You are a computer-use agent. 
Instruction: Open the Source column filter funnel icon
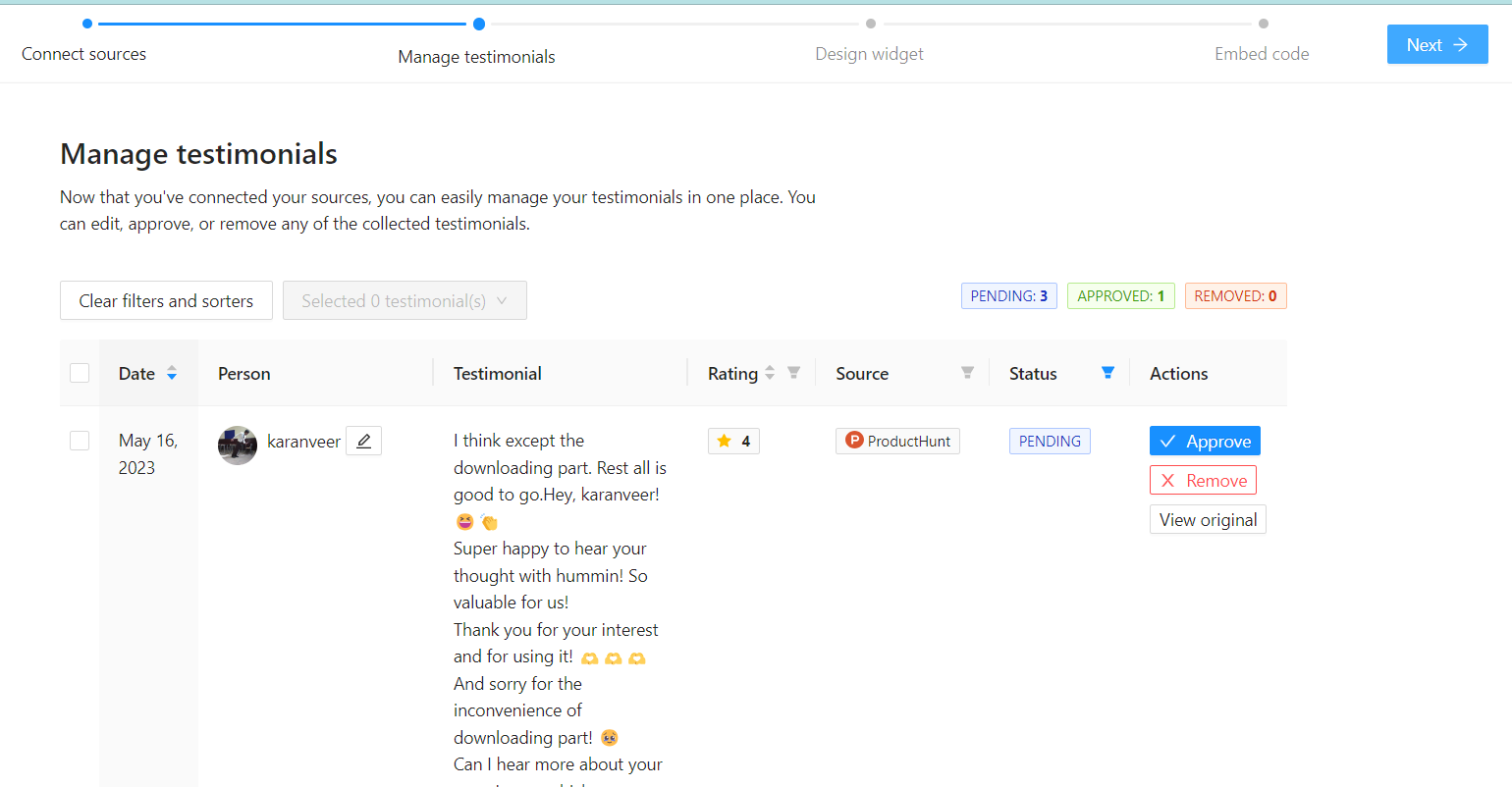click(x=967, y=373)
